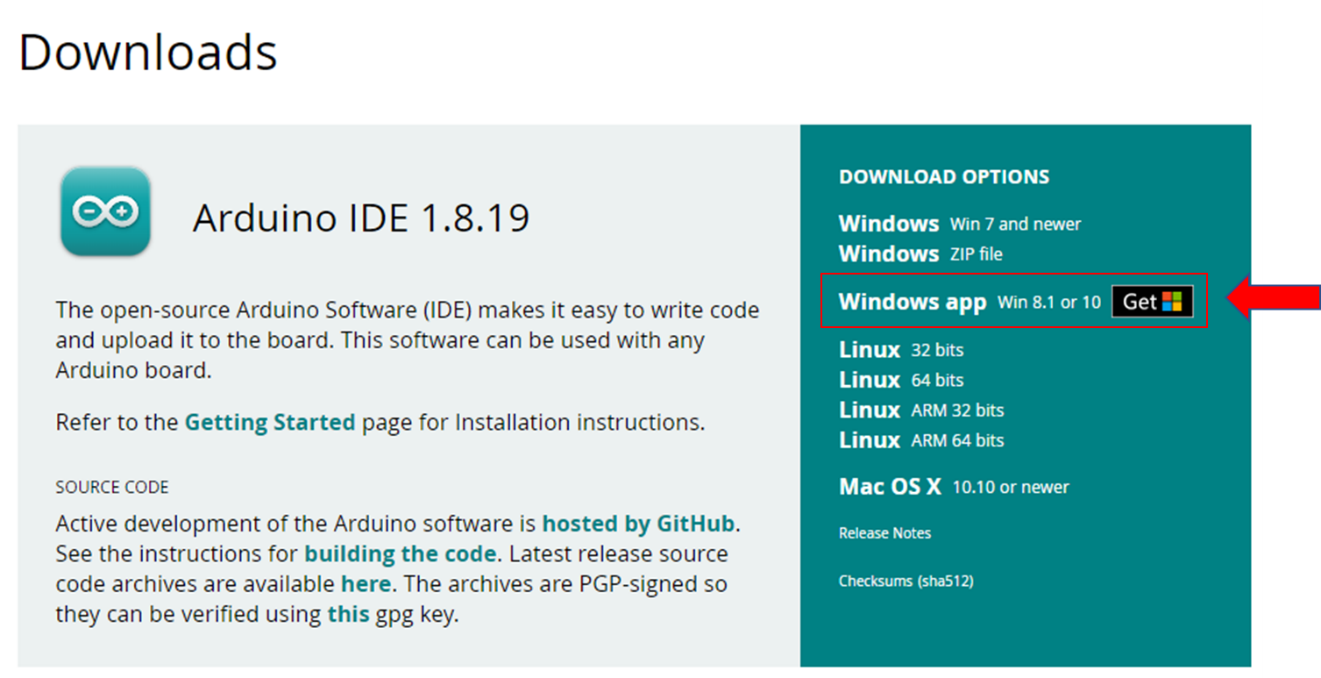Download Linux ARM 32 bits version
The width and height of the screenshot is (1321, 678).
[921, 410]
